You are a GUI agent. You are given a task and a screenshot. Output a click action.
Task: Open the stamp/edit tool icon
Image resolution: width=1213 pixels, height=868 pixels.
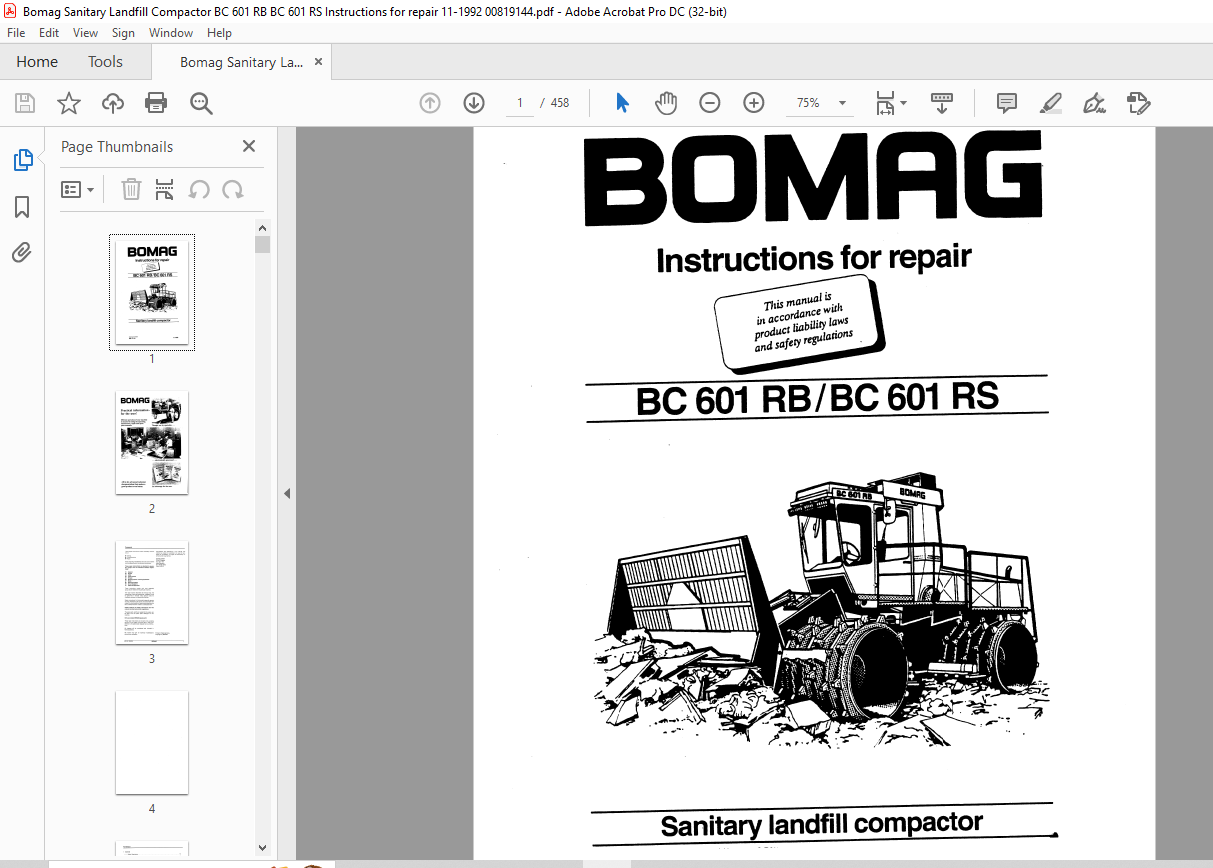coord(1138,103)
